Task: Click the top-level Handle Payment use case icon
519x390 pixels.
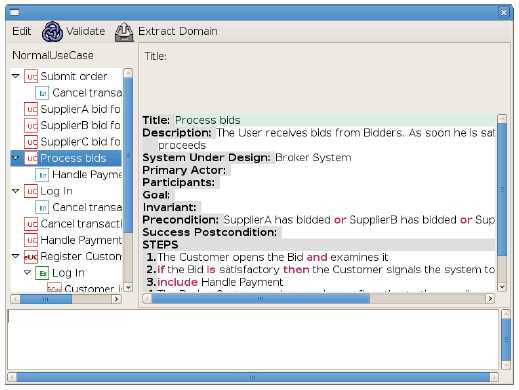Action: click(31, 240)
